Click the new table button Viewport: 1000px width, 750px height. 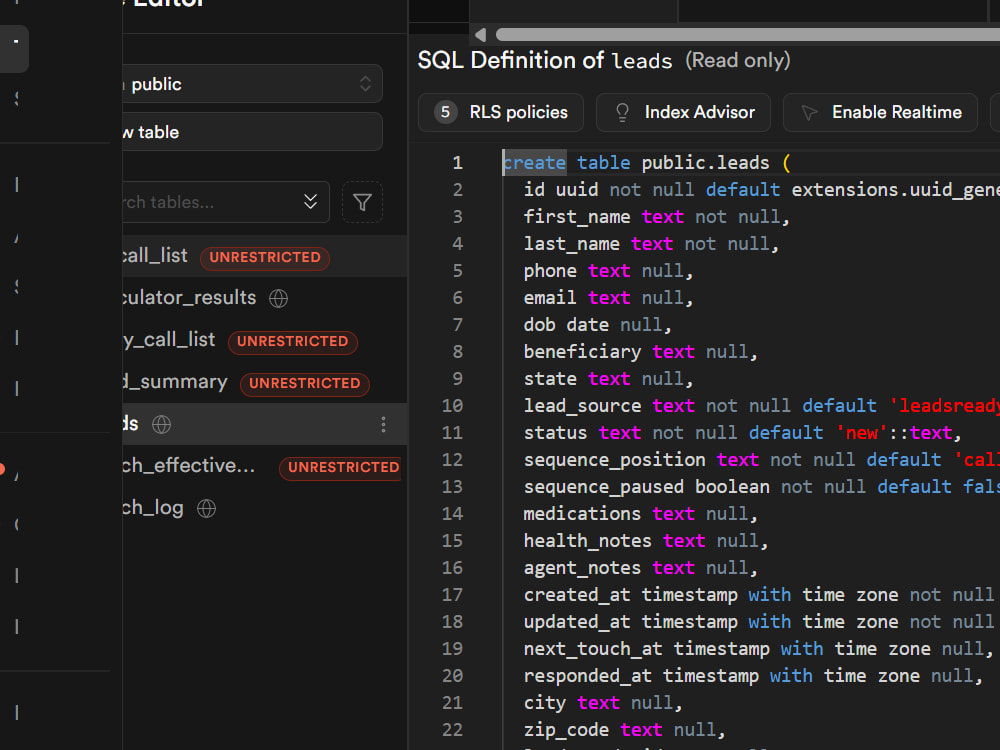253,132
